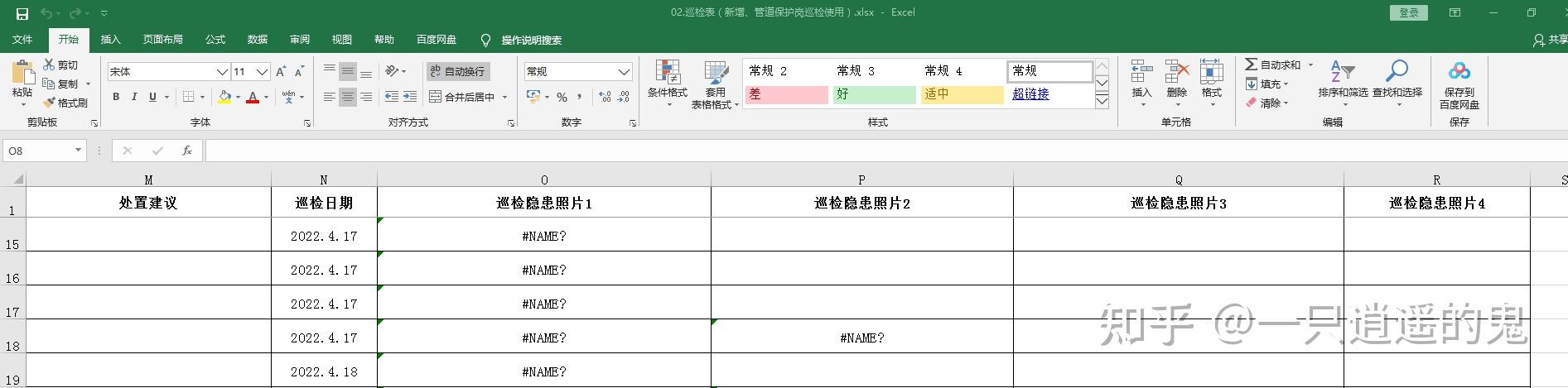Open the font size dropdown
Screen dimensions: 1568x388
coord(262,72)
